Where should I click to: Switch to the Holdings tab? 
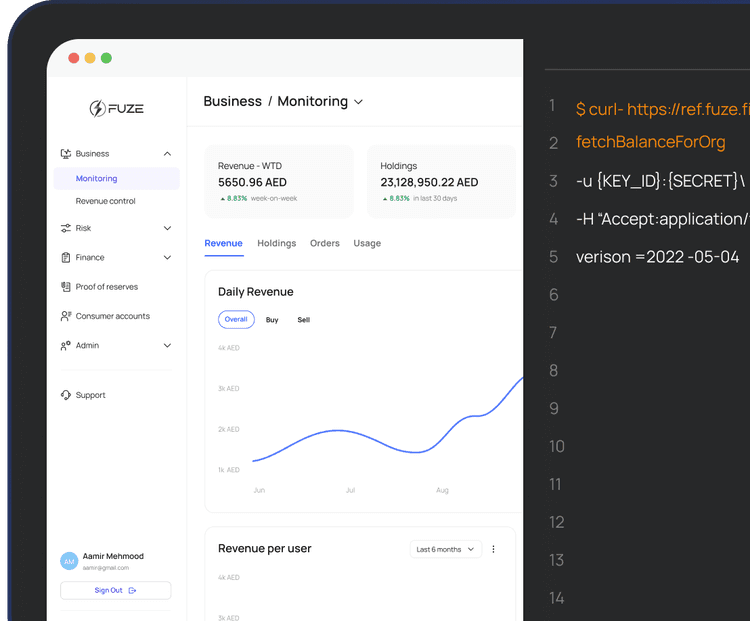click(x=276, y=243)
